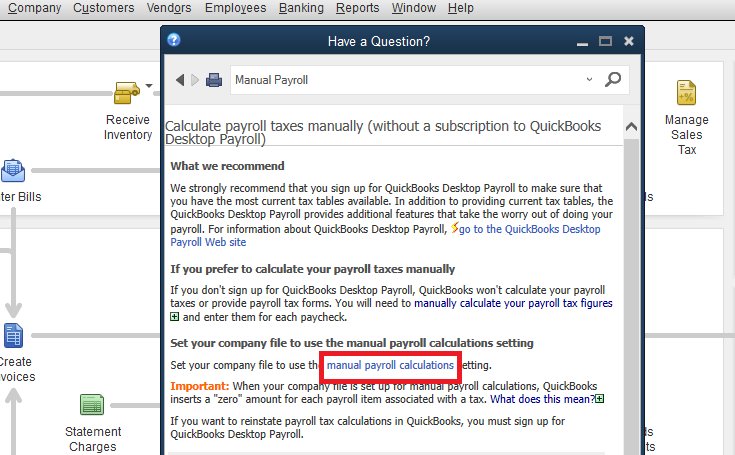The height and width of the screenshot is (455, 735).
Task: Expand the Receive Inventory dropdown arrow
Action: (149, 86)
